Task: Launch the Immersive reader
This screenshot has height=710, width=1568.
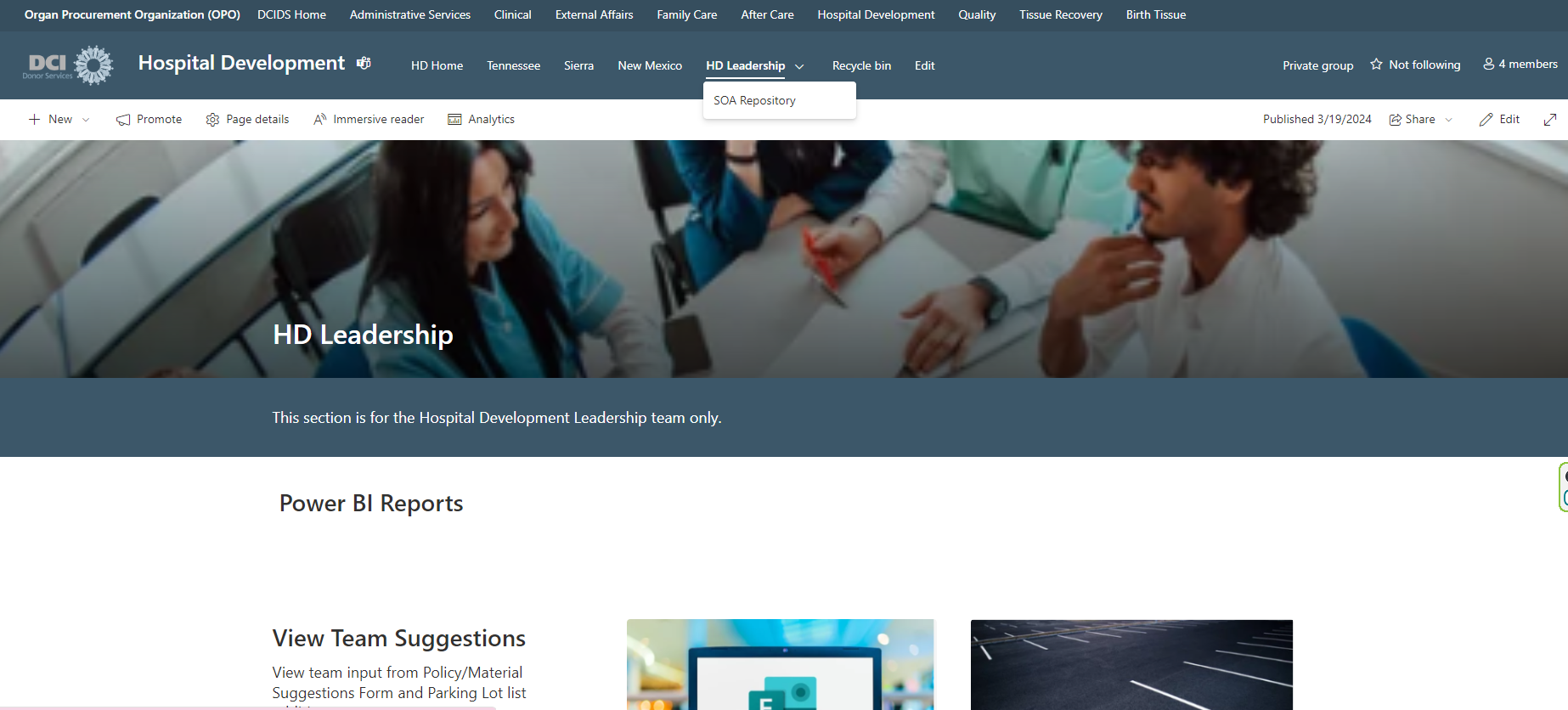Action: tap(369, 120)
